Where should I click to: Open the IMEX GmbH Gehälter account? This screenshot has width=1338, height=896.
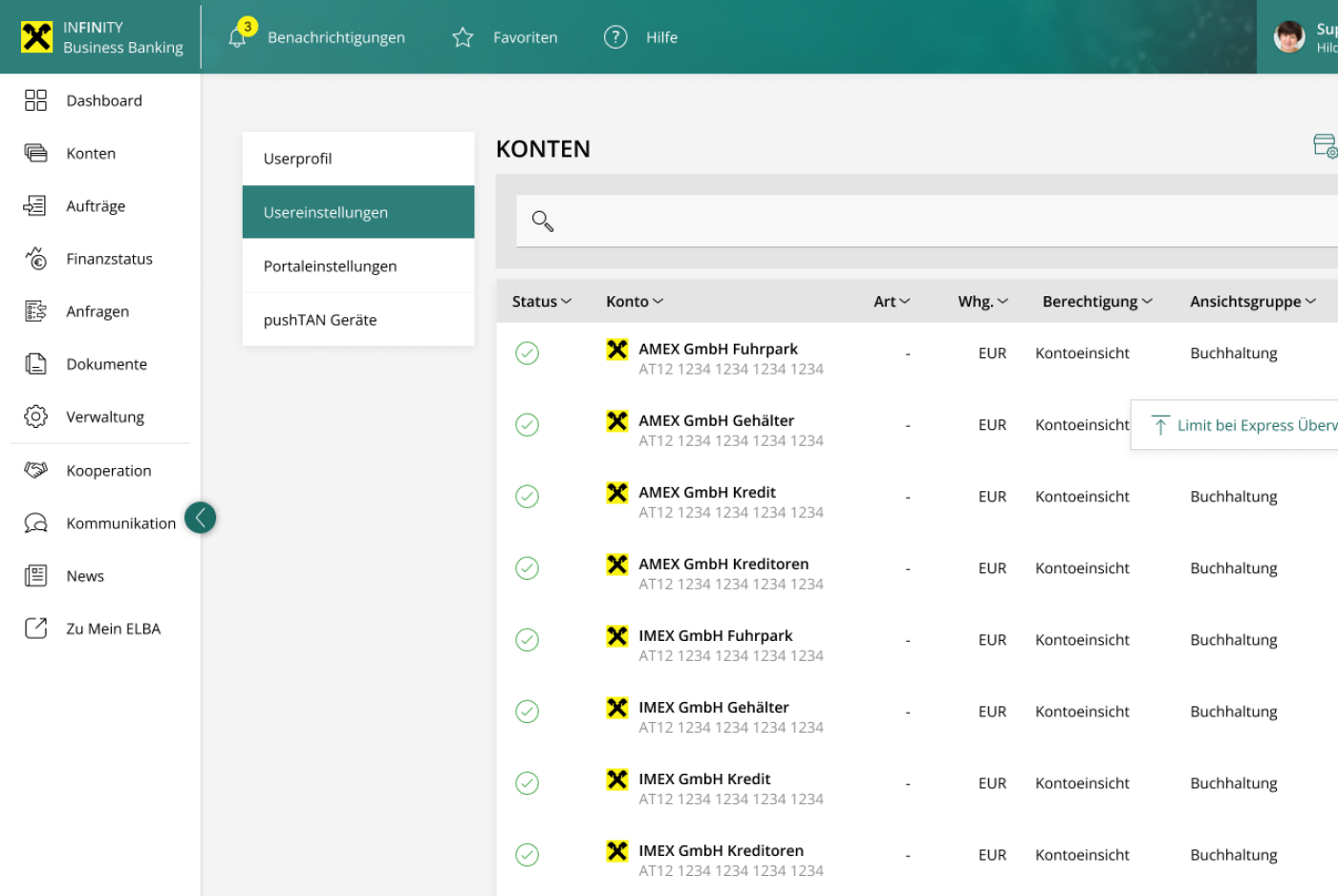click(713, 708)
